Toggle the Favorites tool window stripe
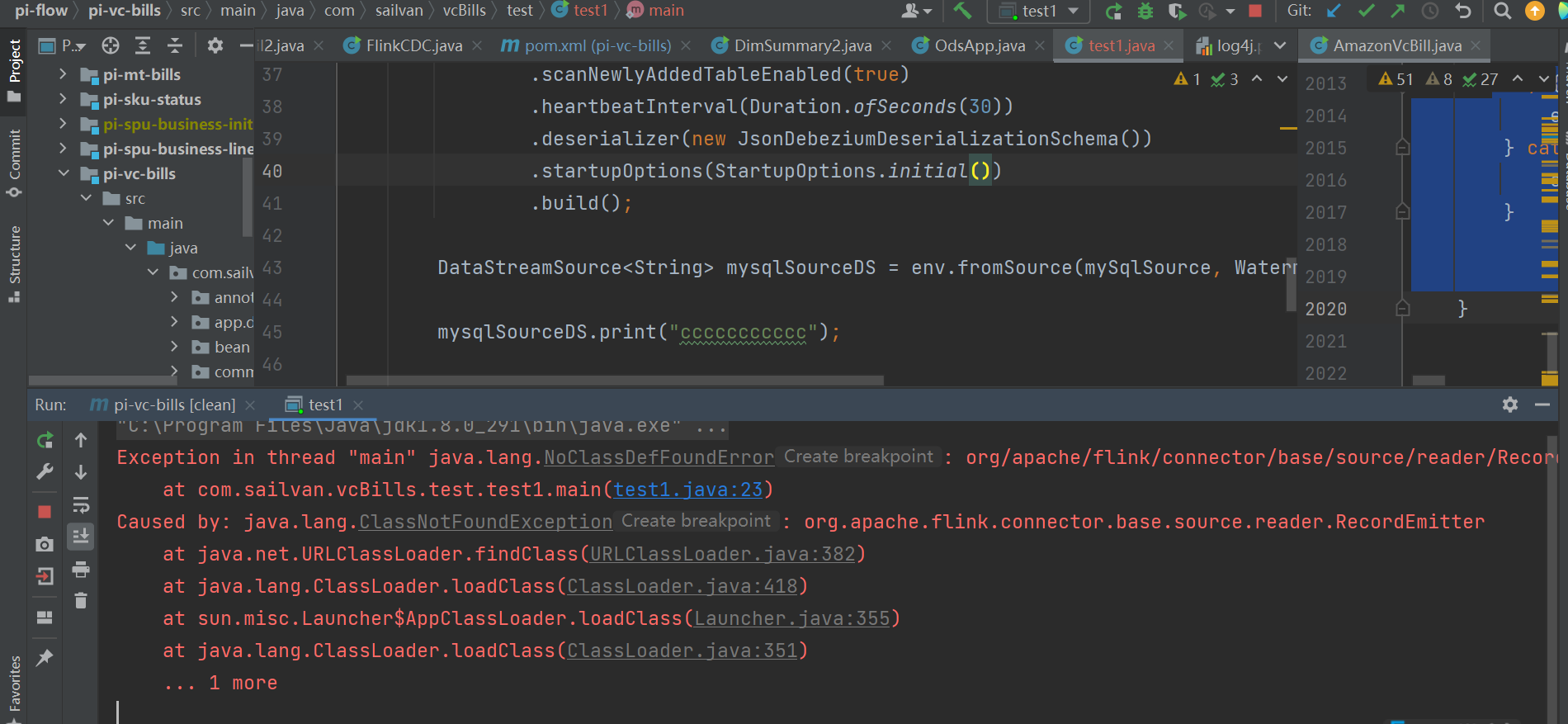Screen dimensions: 1568x724 pyautogui.click(x=14, y=688)
